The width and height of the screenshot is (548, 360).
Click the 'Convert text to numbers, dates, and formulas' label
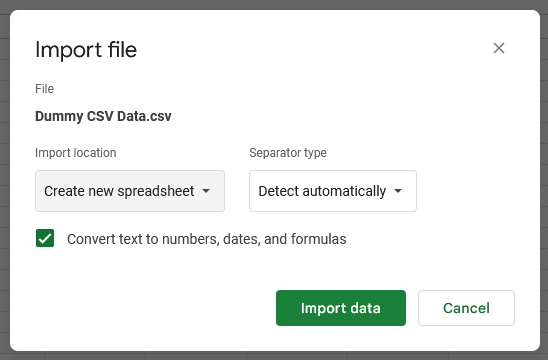[207, 239]
